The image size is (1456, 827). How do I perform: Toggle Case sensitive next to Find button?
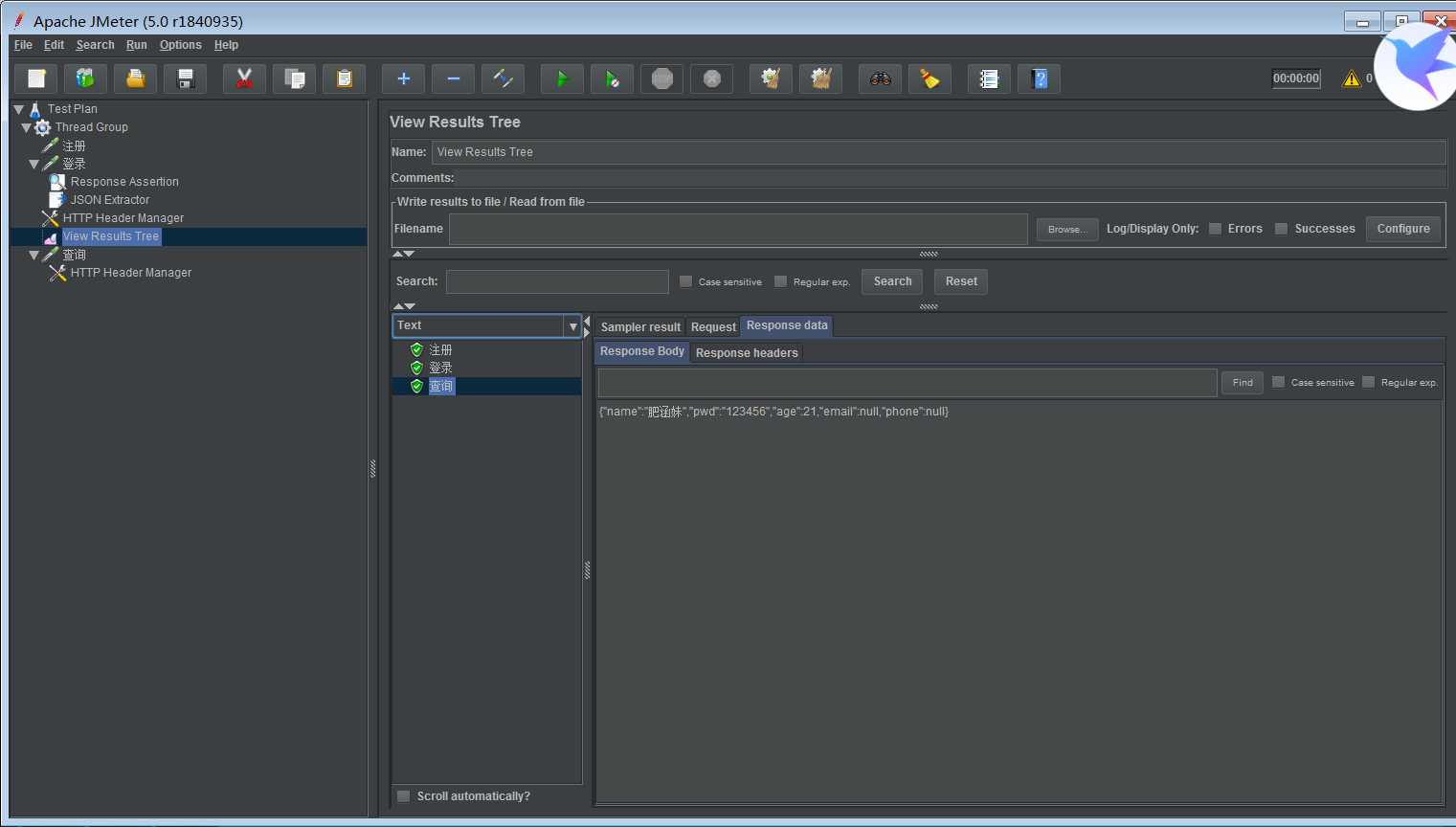pyautogui.click(x=1278, y=382)
